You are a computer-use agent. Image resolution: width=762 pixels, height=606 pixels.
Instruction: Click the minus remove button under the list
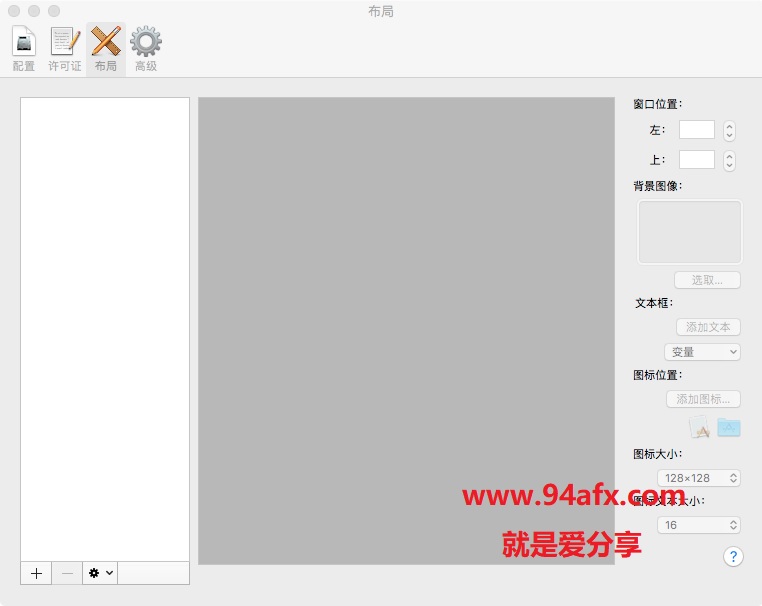(68, 573)
